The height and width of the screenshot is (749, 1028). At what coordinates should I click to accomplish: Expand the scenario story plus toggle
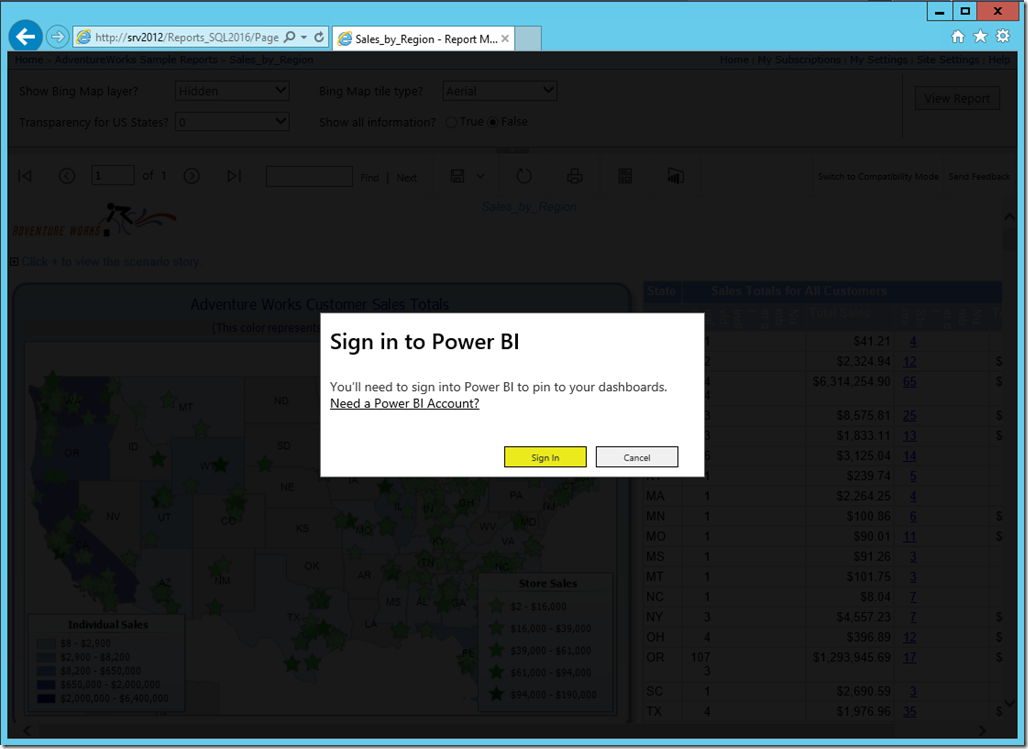click(x=14, y=262)
